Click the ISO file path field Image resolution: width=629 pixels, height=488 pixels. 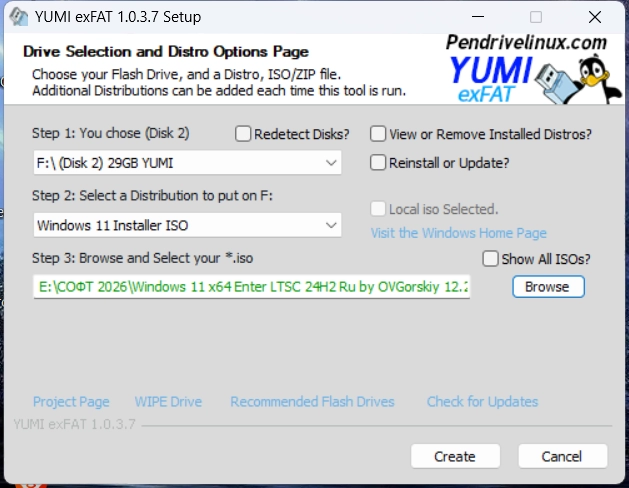tap(252, 287)
